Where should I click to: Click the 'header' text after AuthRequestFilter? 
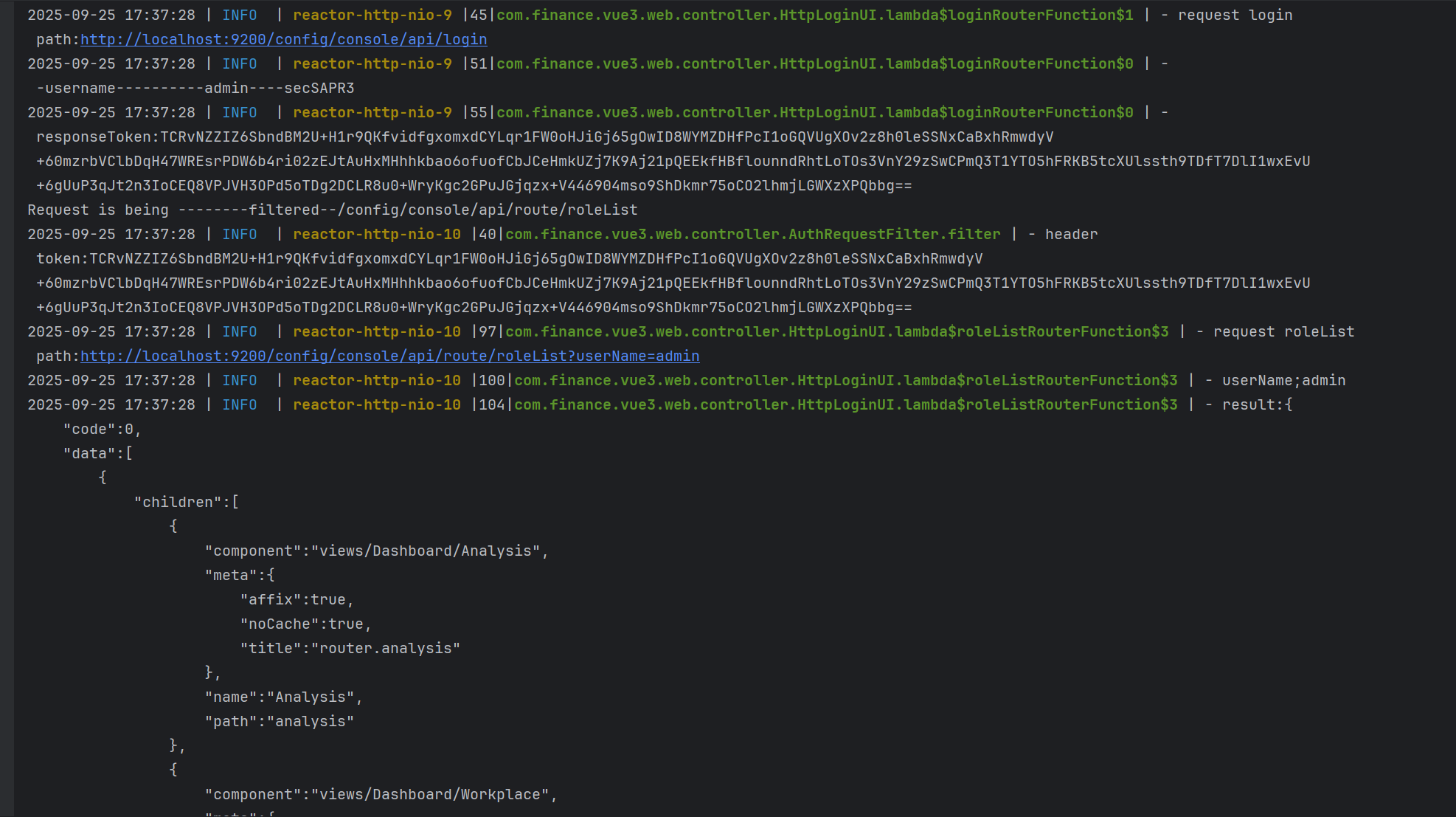click(1071, 235)
